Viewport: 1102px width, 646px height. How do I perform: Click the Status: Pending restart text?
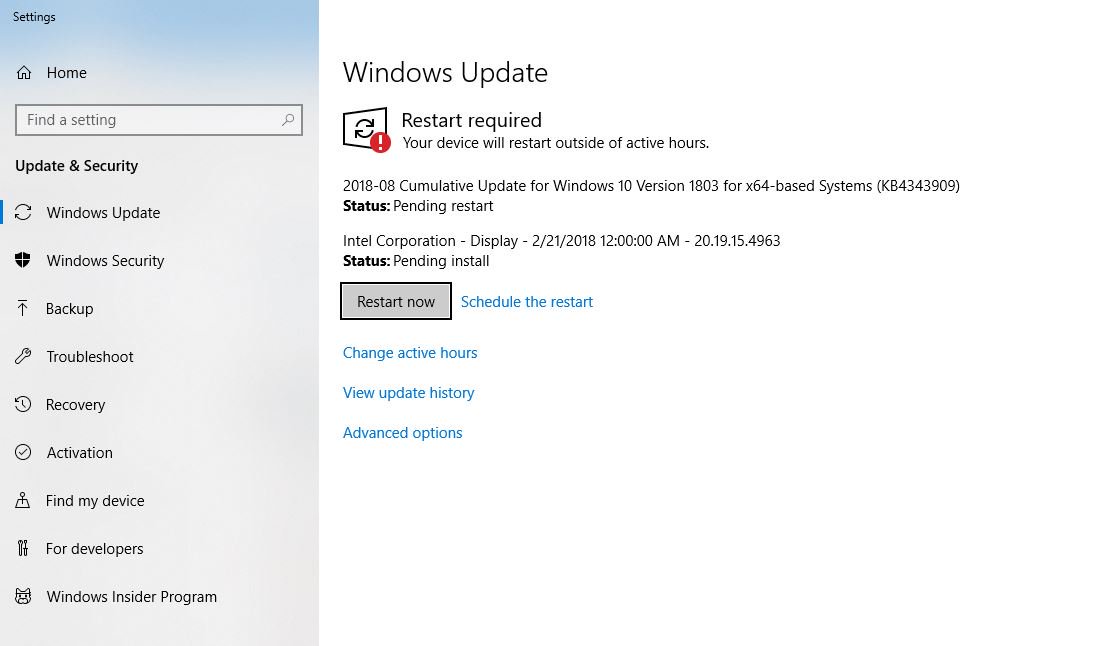[x=418, y=206]
